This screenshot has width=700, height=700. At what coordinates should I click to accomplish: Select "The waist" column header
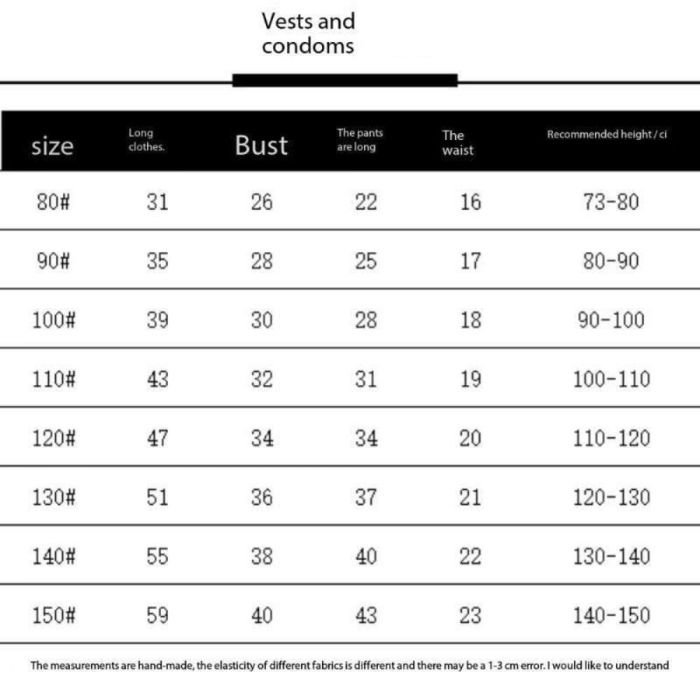pos(457,142)
